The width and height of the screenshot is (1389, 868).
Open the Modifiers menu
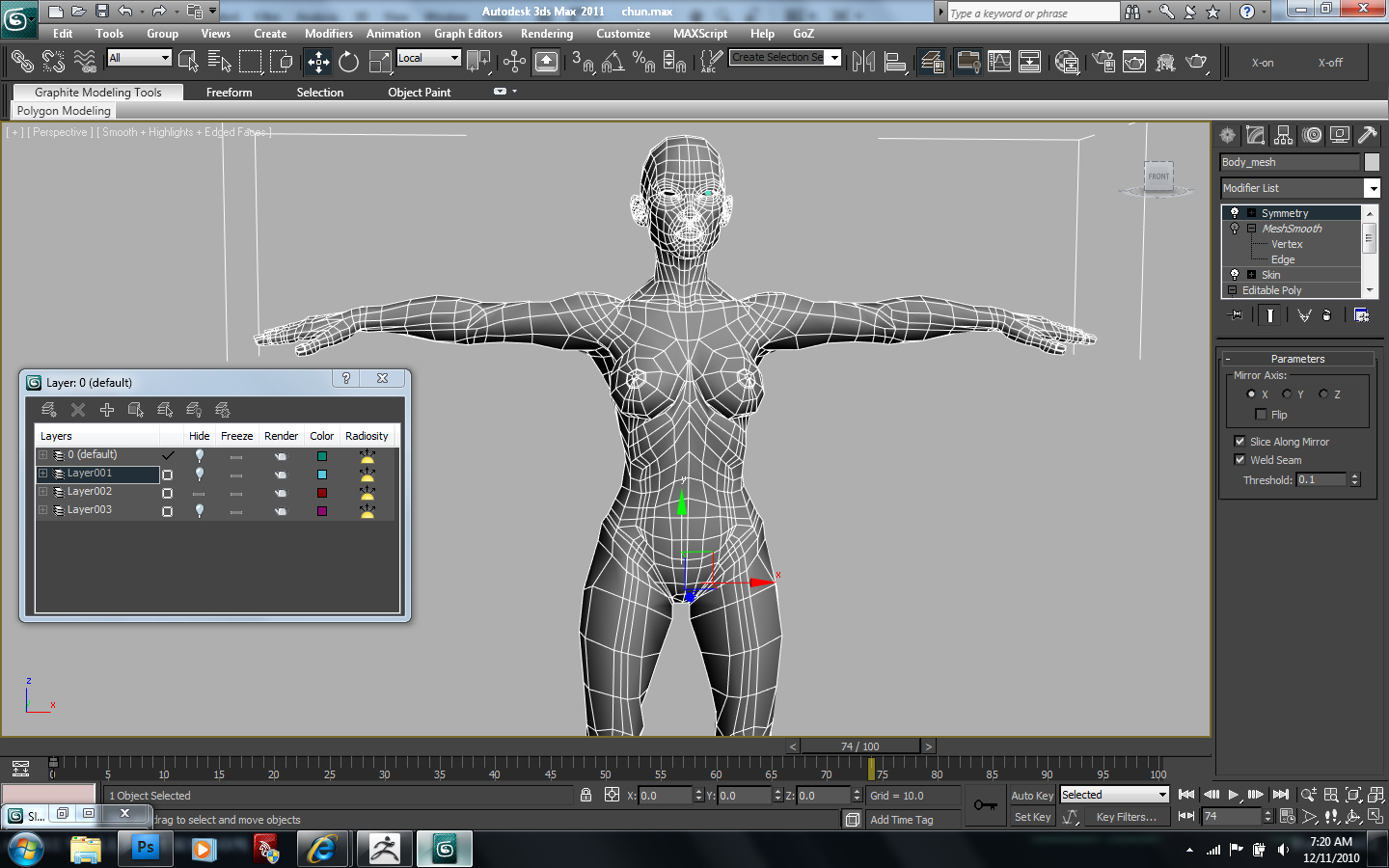(329, 34)
